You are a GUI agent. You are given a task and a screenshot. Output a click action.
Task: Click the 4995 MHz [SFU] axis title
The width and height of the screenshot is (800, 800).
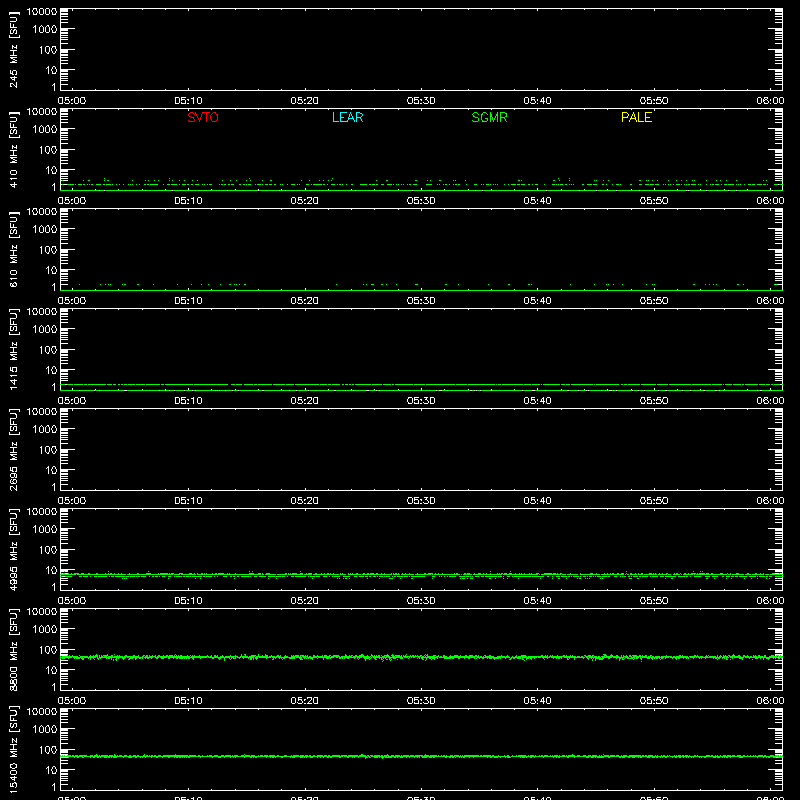click(13, 550)
